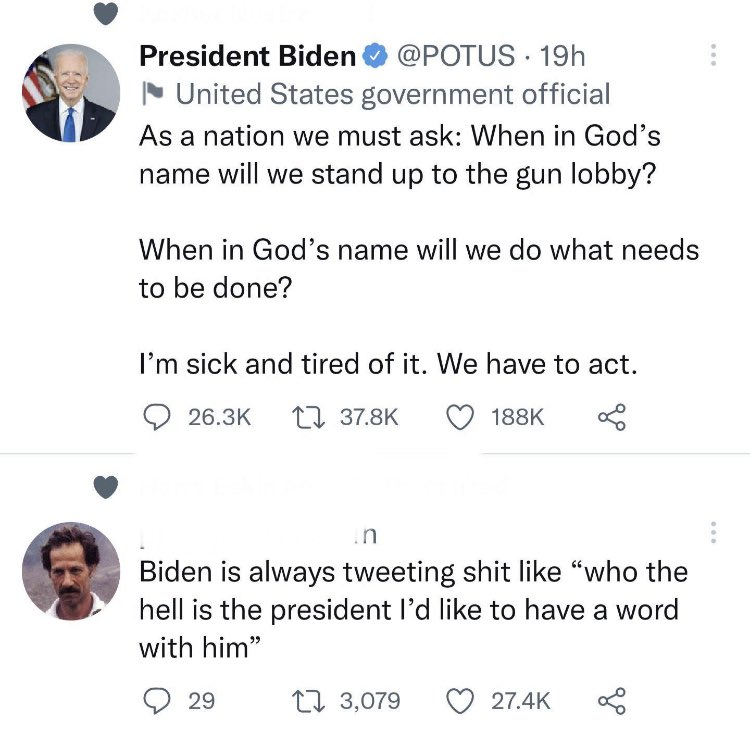Open the second tweet author's profile photo

(x=70, y=570)
